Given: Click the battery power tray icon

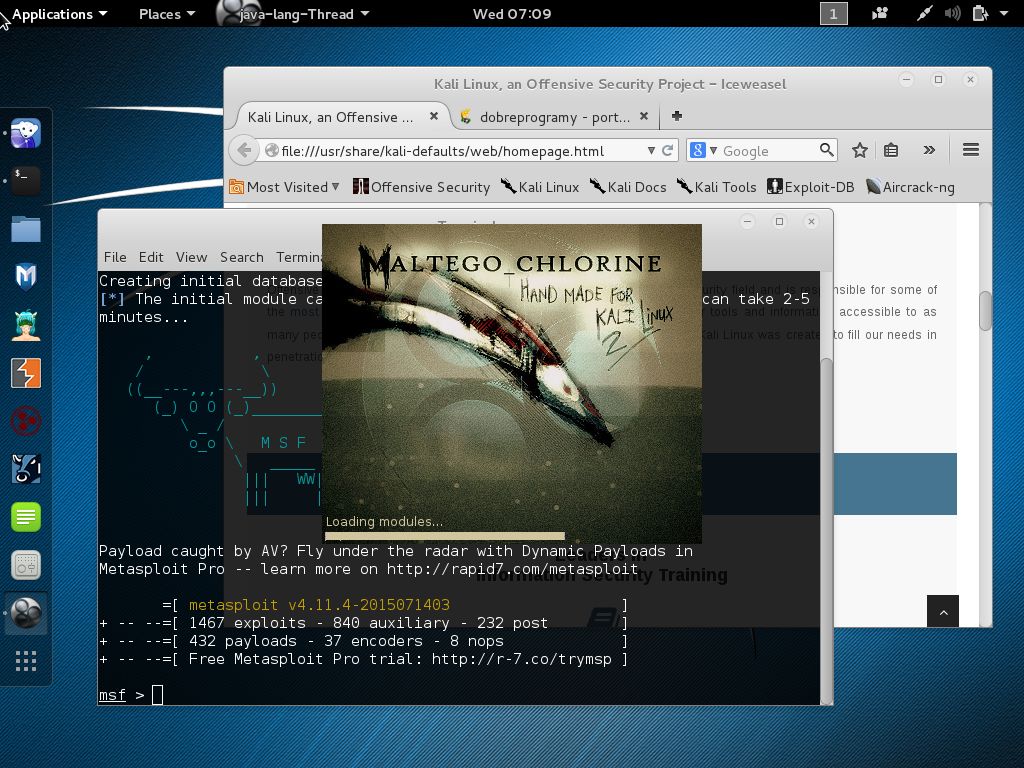Looking at the screenshot, I should [x=980, y=13].
